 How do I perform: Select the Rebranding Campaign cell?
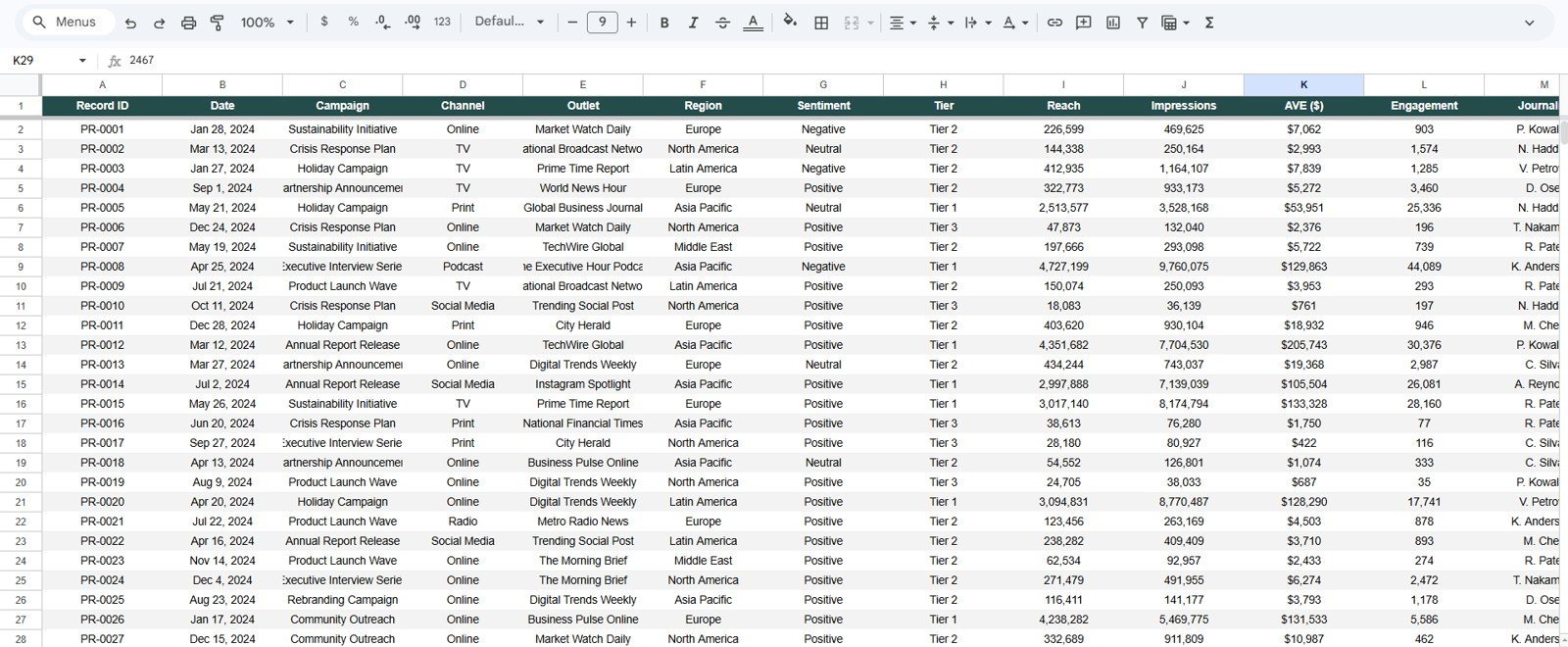point(343,600)
